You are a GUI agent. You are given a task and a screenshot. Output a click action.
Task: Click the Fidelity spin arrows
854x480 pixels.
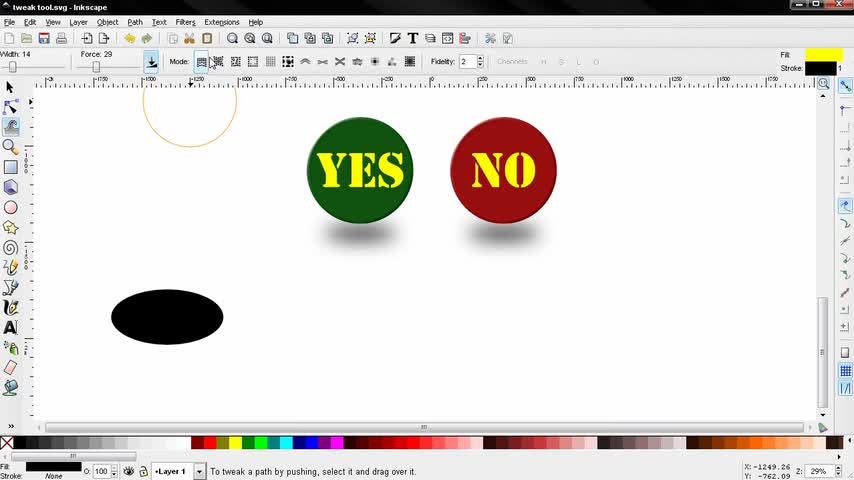click(480, 62)
